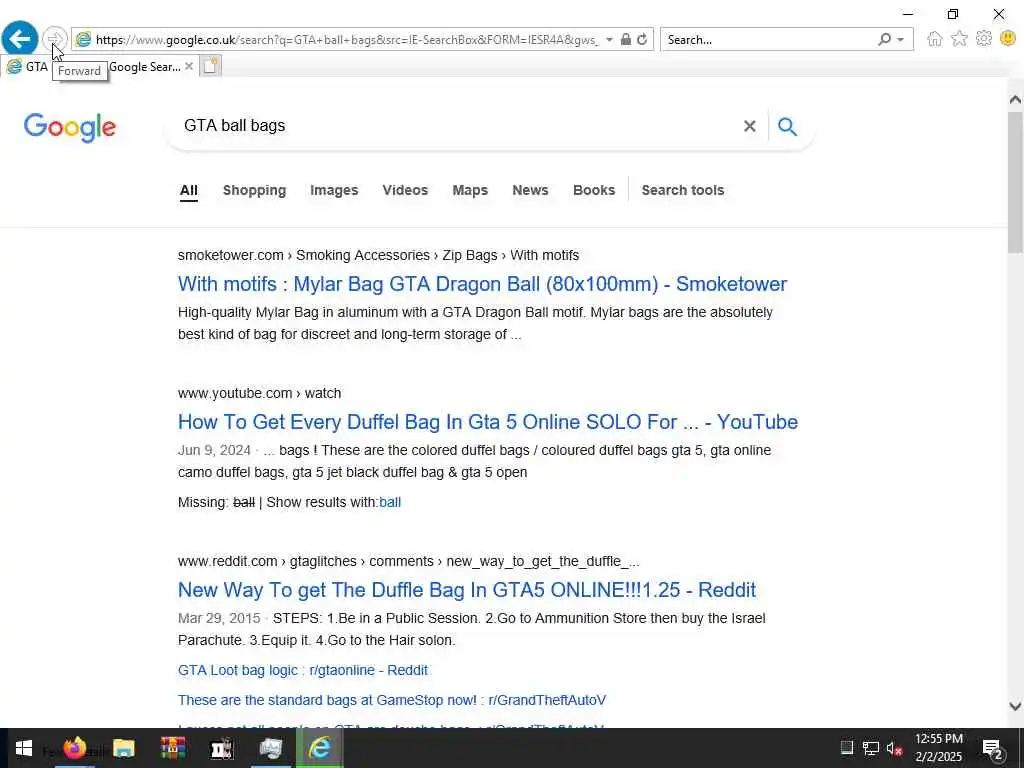Click the Mar 29, 2015 date text
This screenshot has height=768, width=1024.
[x=219, y=618]
